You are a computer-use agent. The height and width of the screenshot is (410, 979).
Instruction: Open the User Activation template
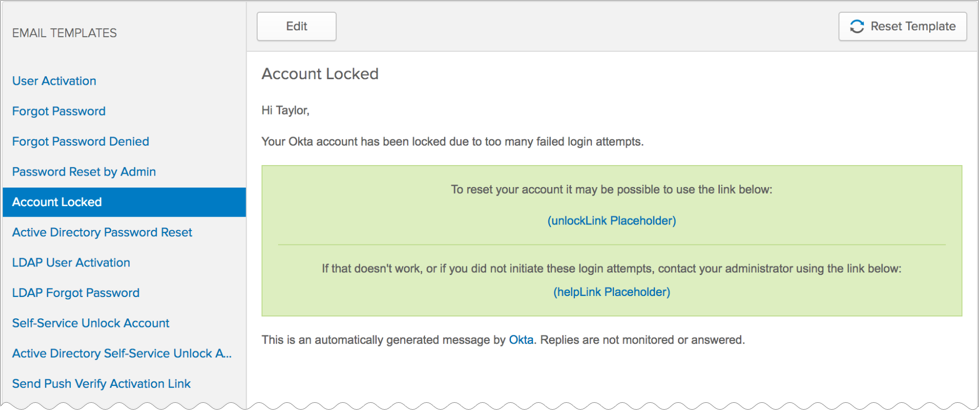point(54,81)
